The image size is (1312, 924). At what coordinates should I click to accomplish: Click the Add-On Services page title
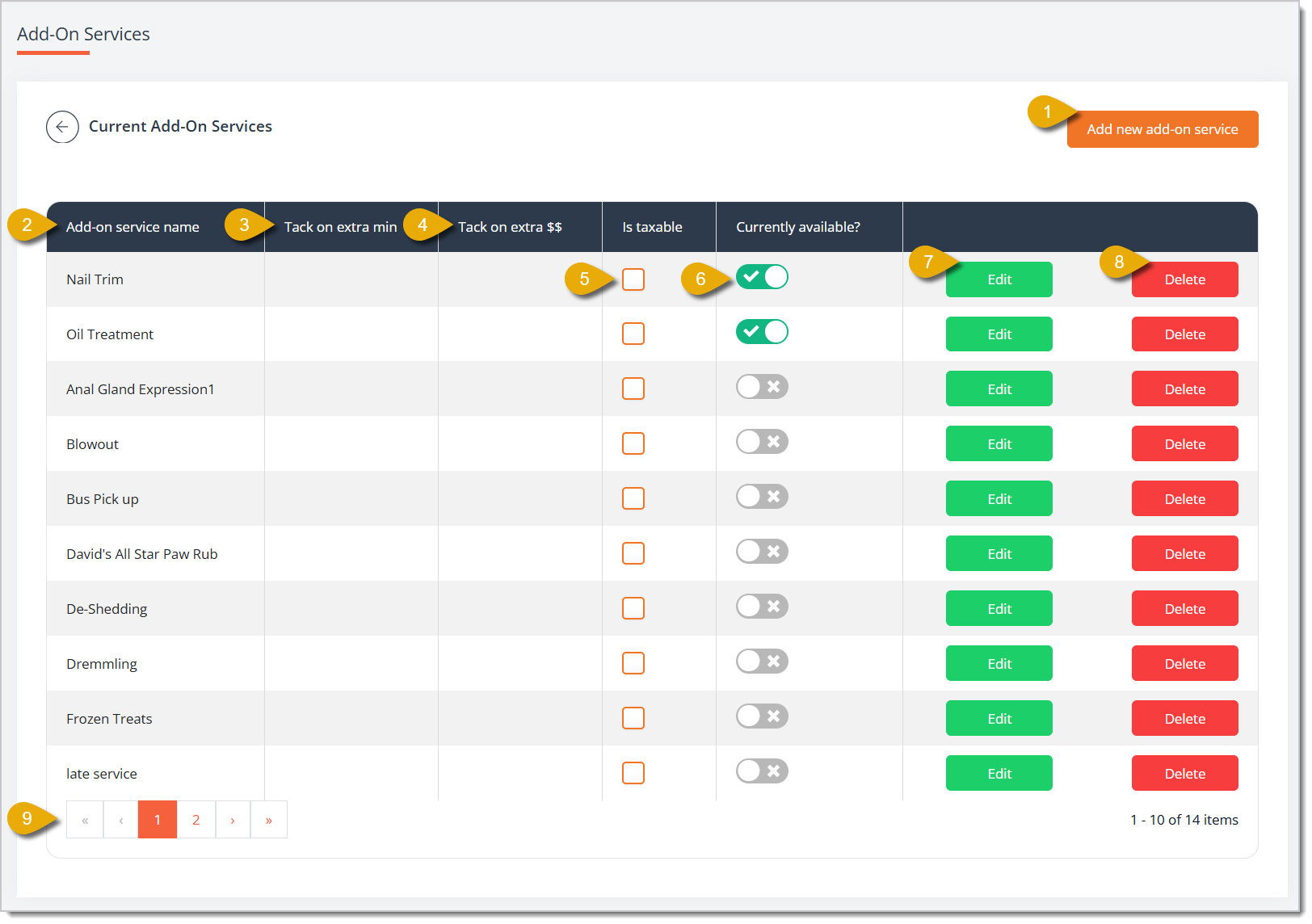pyautogui.click(x=83, y=34)
